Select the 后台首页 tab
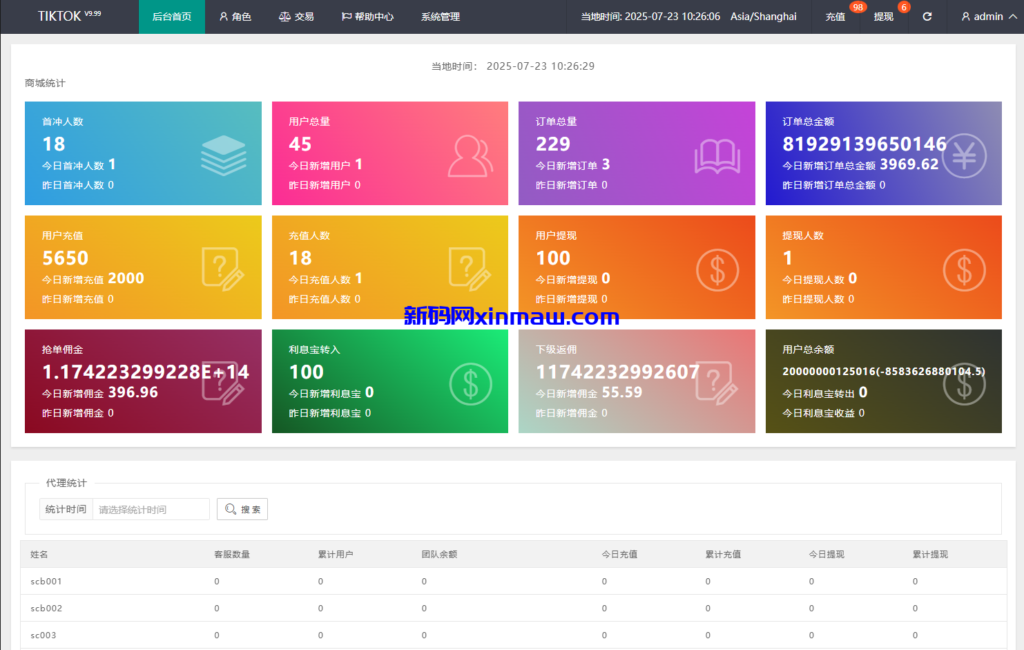The width and height of the screenshot is (1024, 650). [171, 17]
